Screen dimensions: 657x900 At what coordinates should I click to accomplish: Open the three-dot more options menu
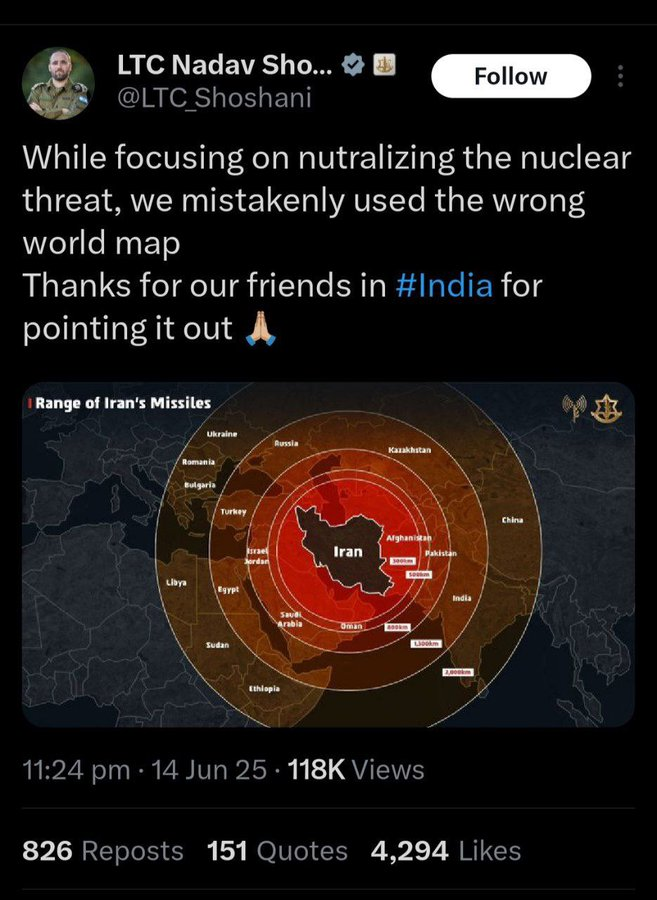[x=620, y=77]
